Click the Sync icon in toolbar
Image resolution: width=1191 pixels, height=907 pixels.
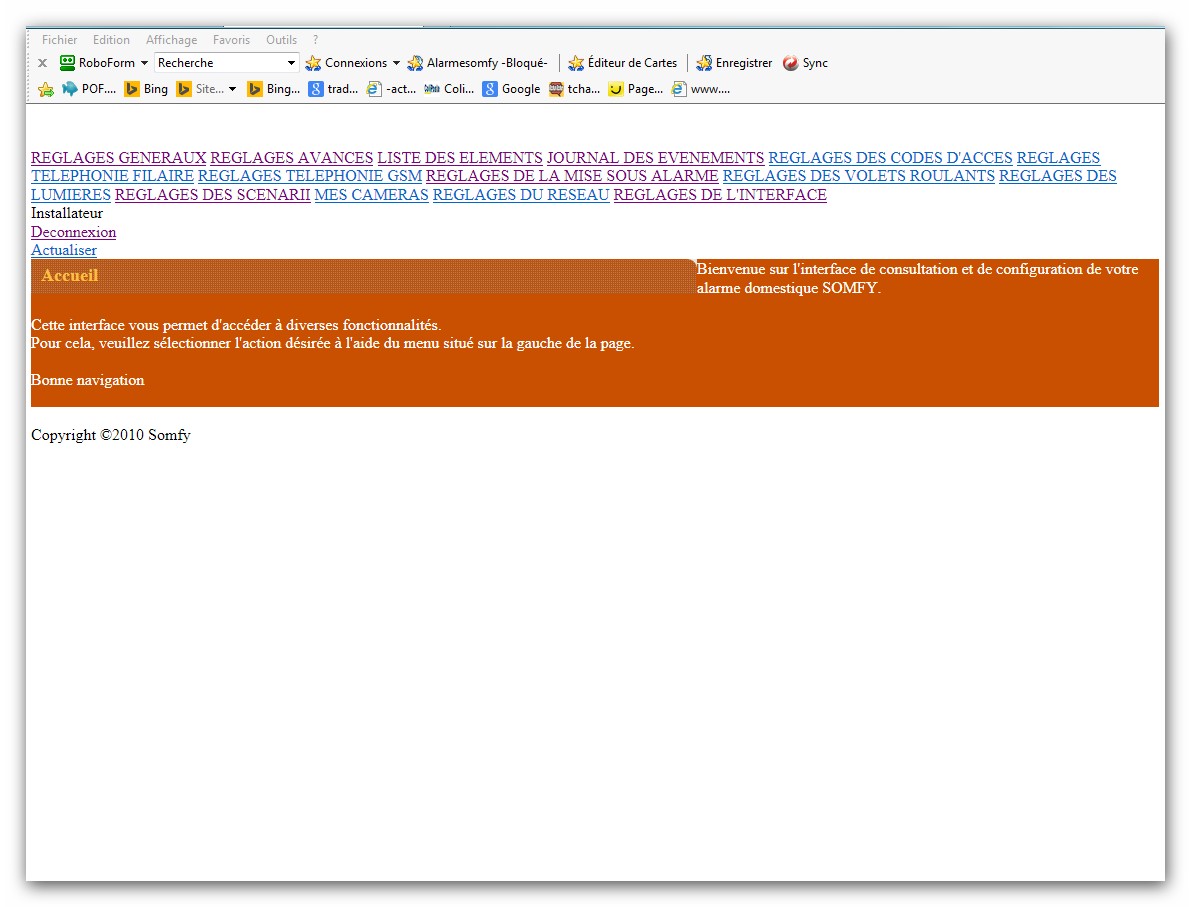tap(791, 63)
